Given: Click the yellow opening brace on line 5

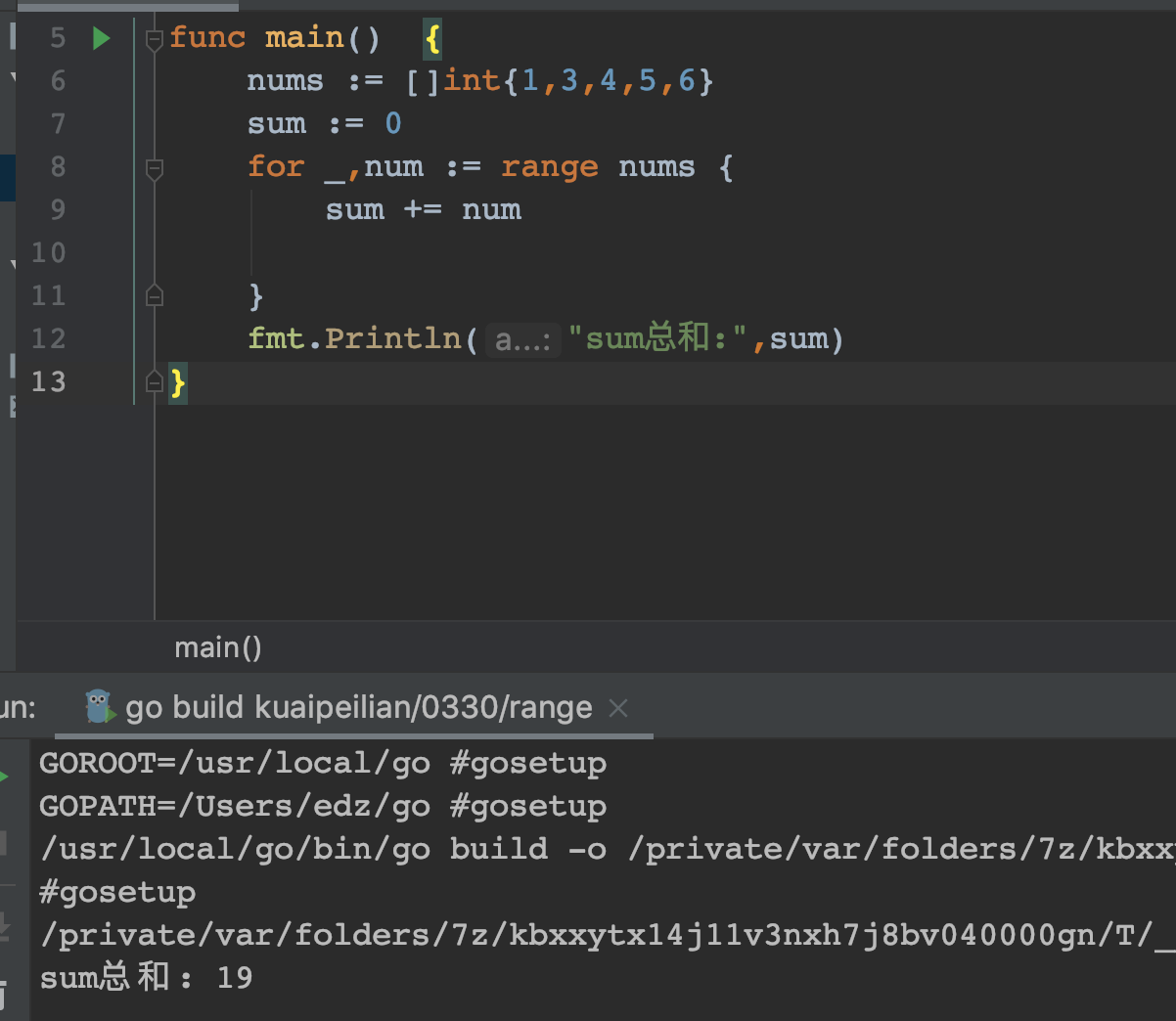Looking at the screenshot, I should (432, 38).
